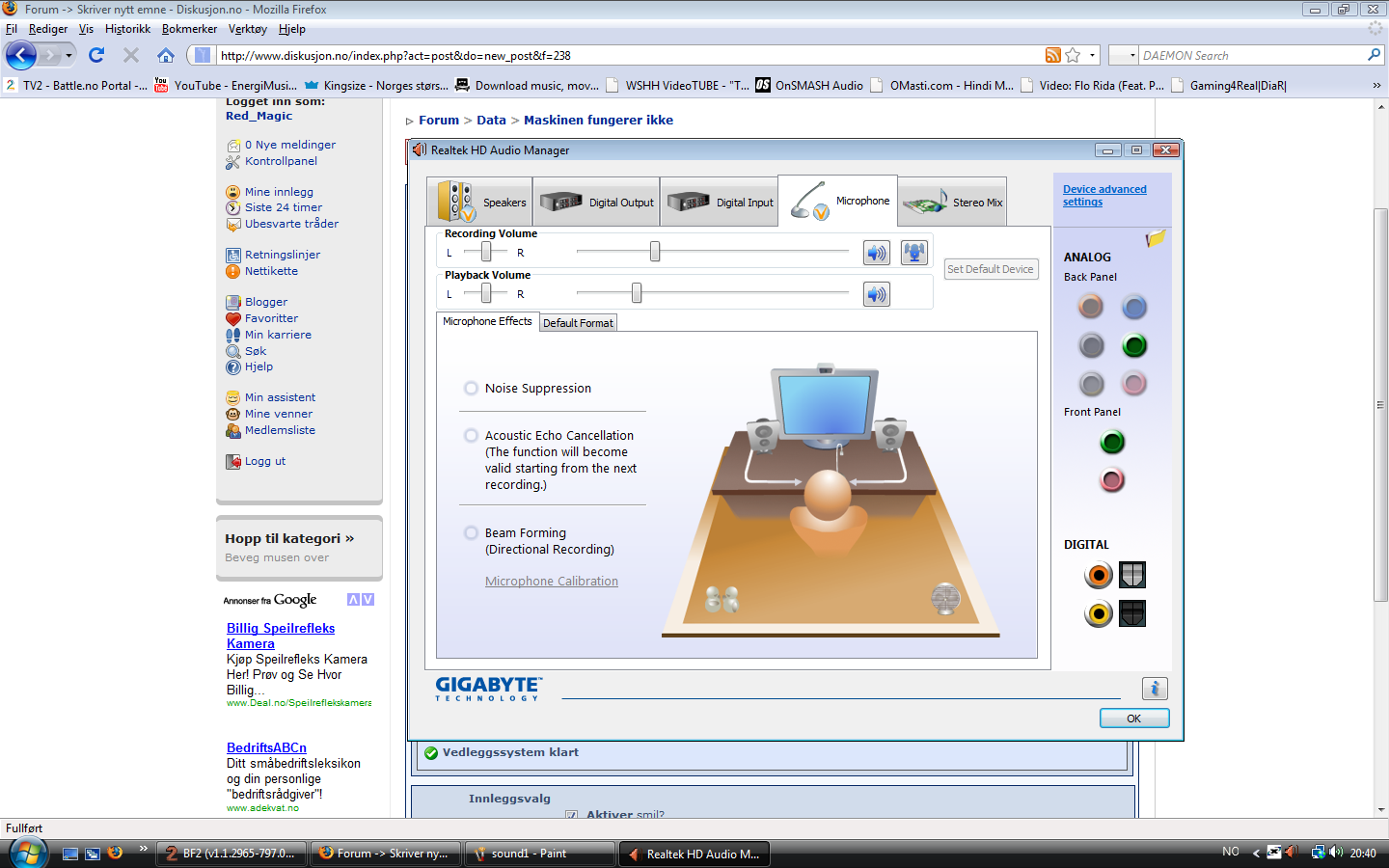Open the information icon button in Realtek

click(1155, 689)
